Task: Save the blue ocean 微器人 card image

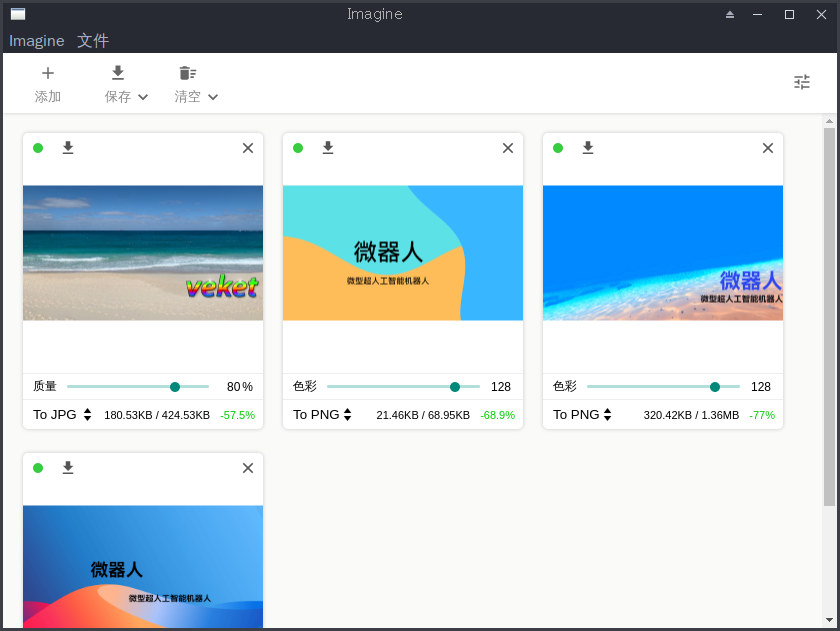Action: [588, 148]
